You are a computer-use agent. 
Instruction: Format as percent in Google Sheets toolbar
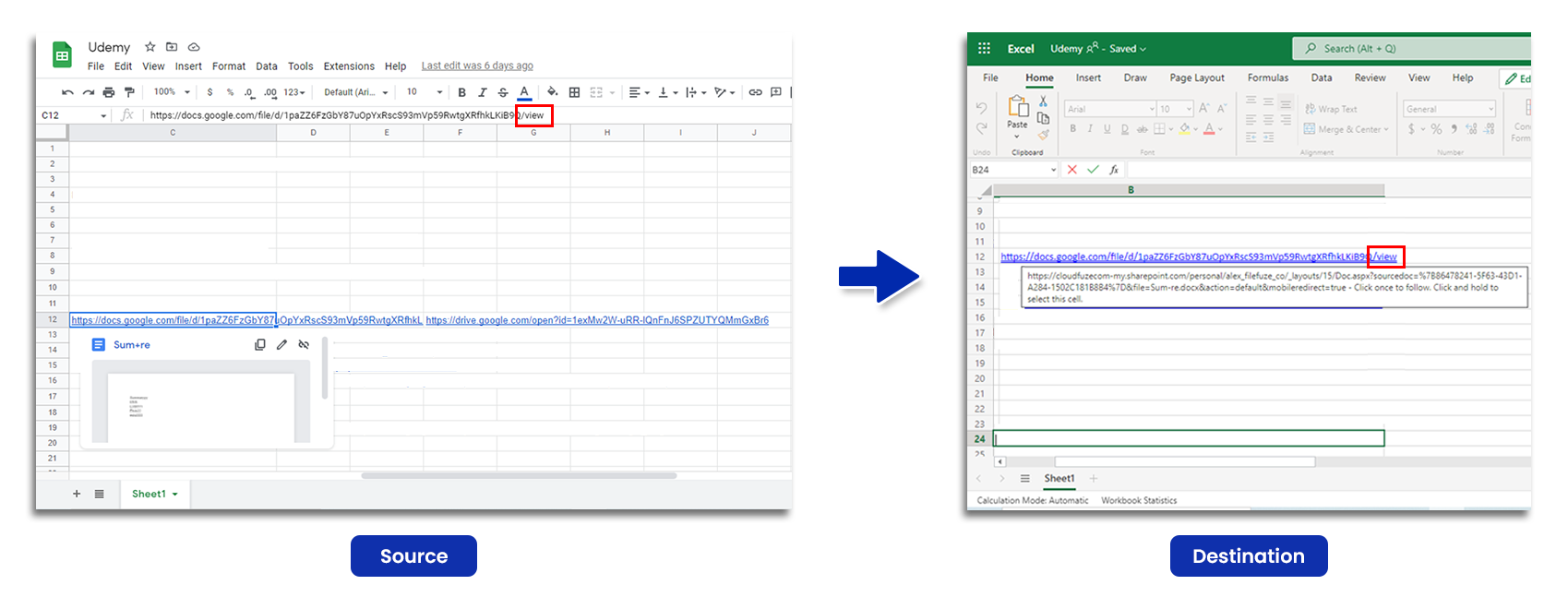tap(230, 92)
